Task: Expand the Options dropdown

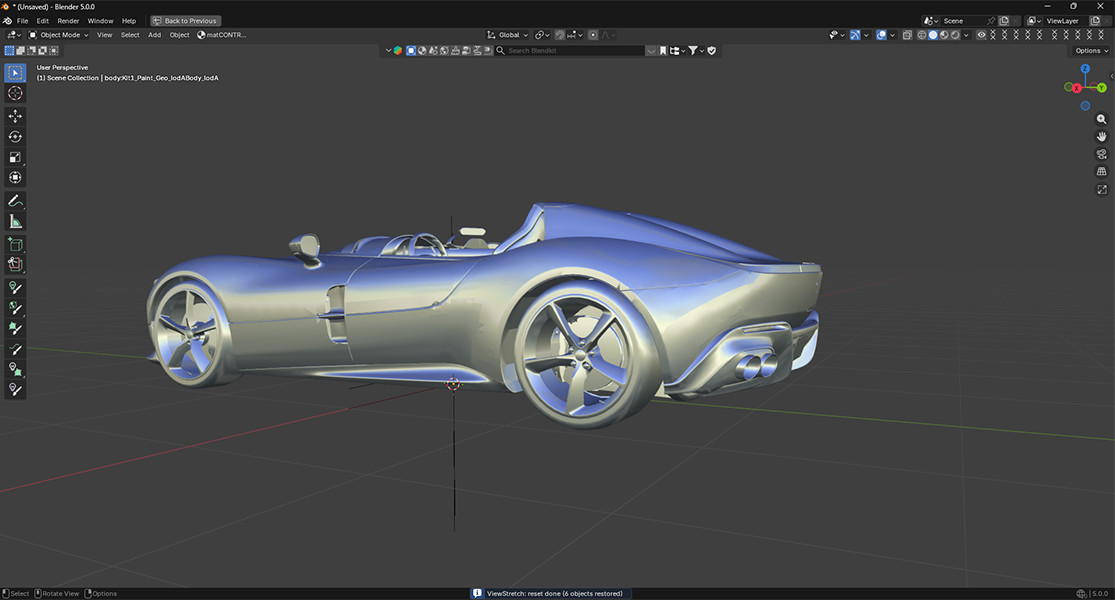Action: pyautogui.click(x=1091, y=50)
